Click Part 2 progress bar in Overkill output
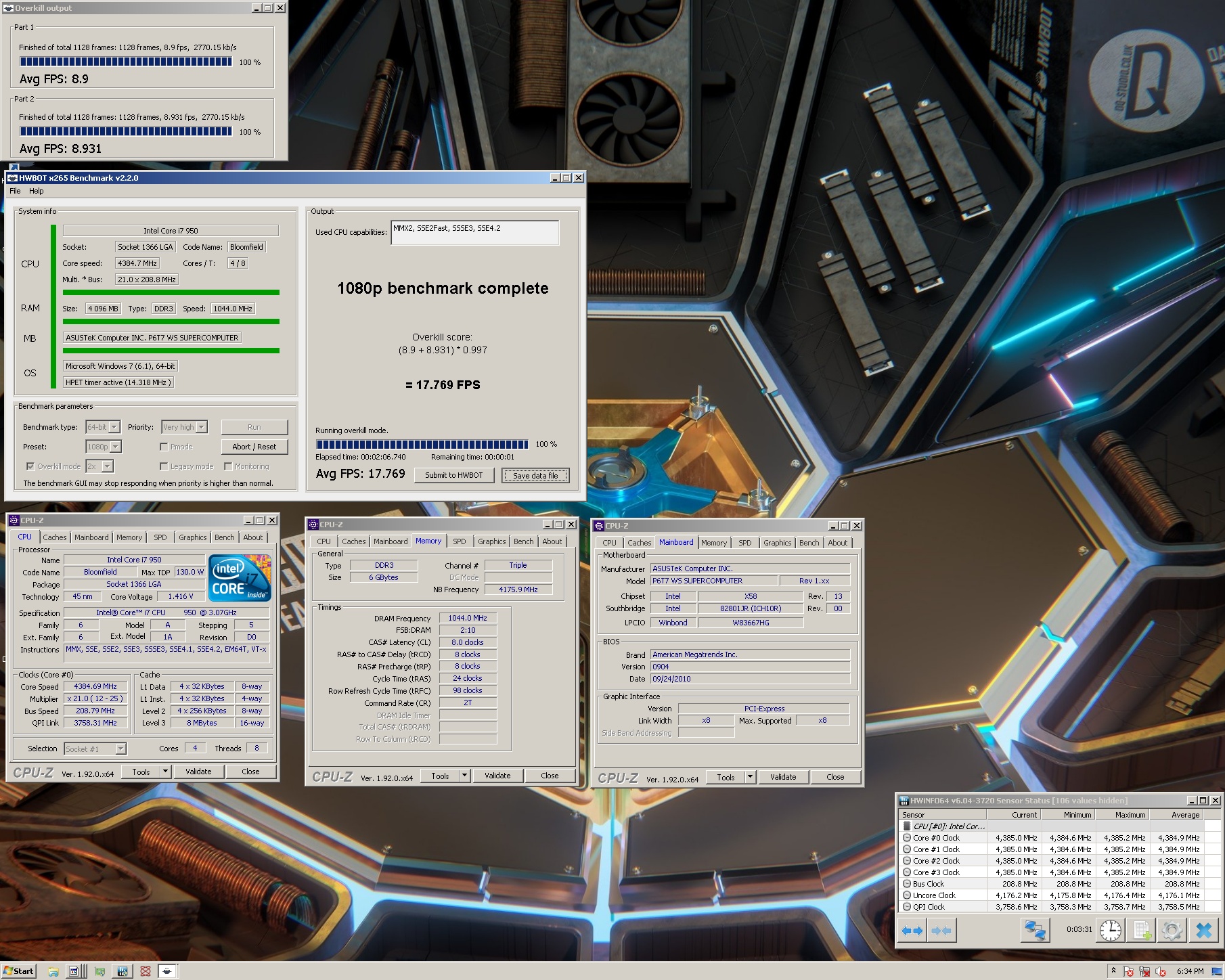Screen dimensions: 1225x980 126,131
